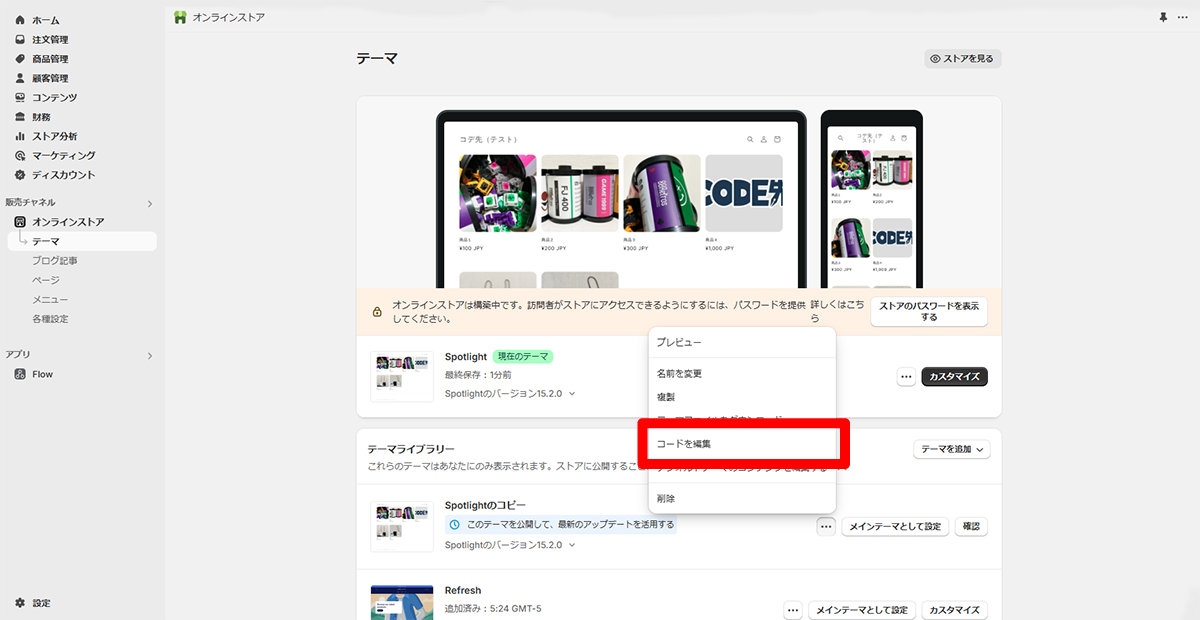1200x620 pixels.
Task: Open Orders (注文管理) icon in sidebar
Action: [20, 40]
